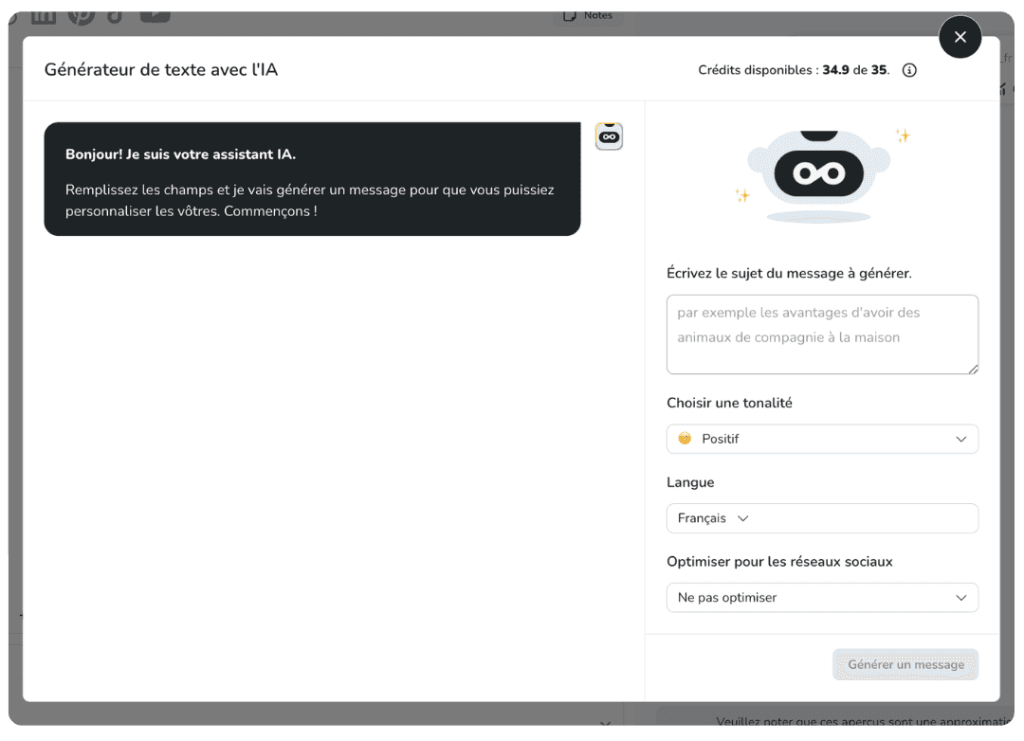Focus the message subject text area

point(822,334)
